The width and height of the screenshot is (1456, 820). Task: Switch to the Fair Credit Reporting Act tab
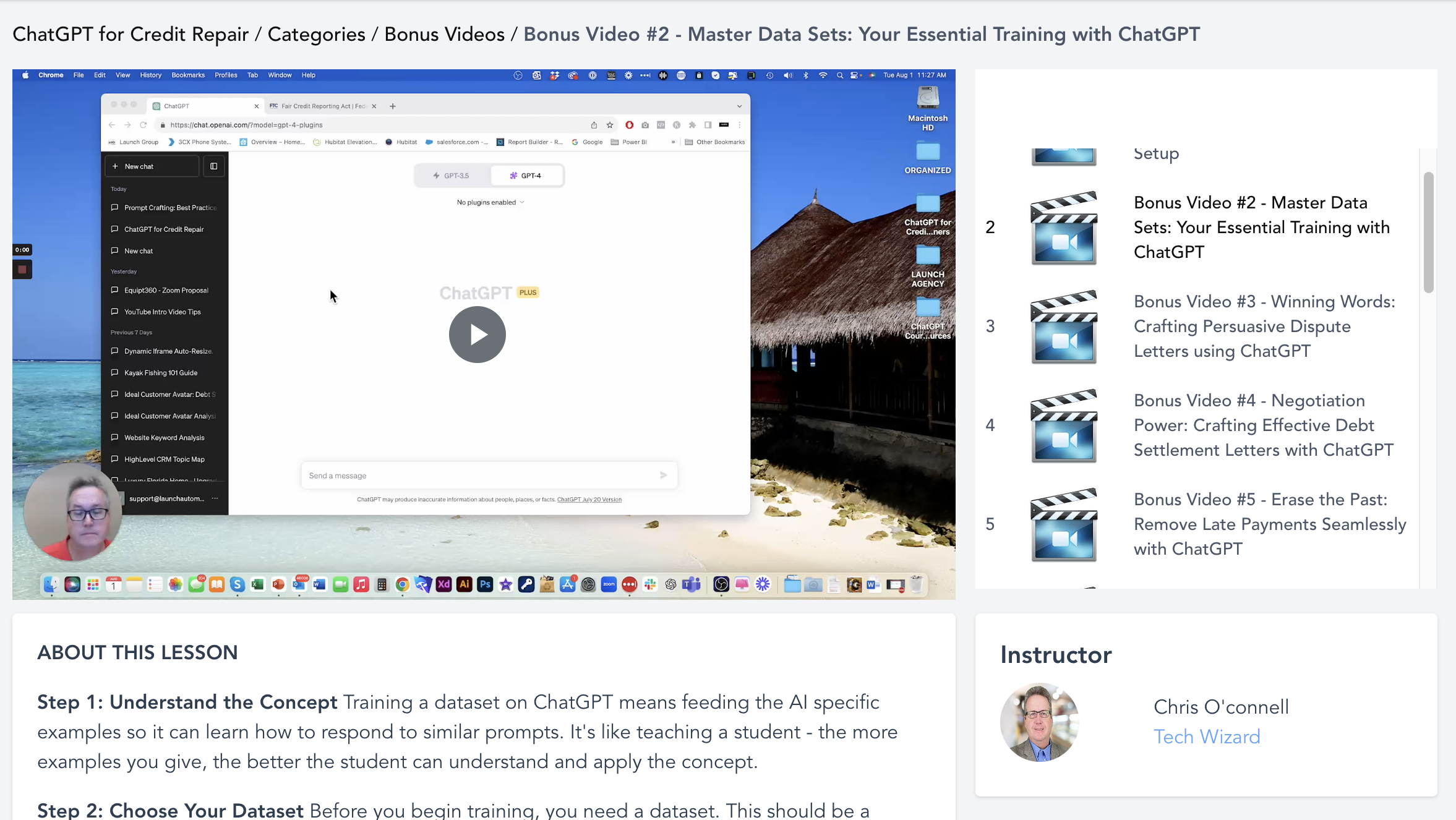pyautogui.click(x=323, y=106)
